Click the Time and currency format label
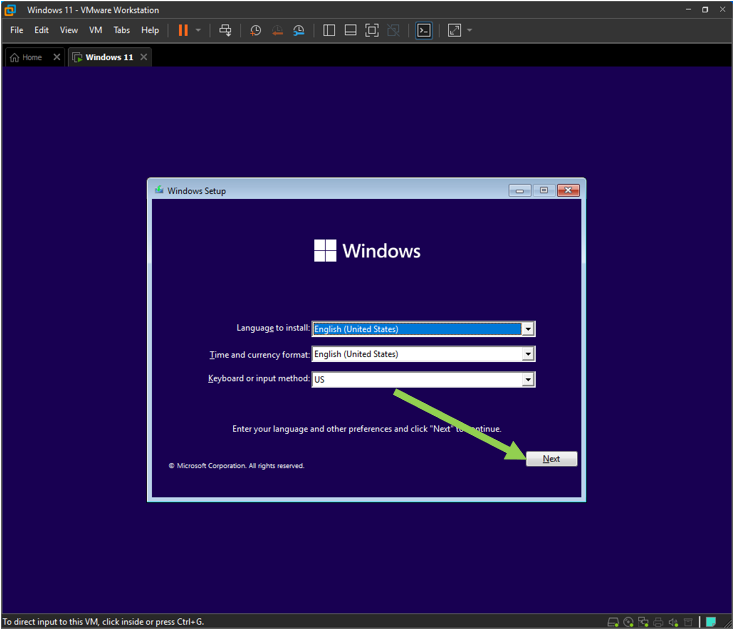The image size is (734, 630). (x=259, y=355)
